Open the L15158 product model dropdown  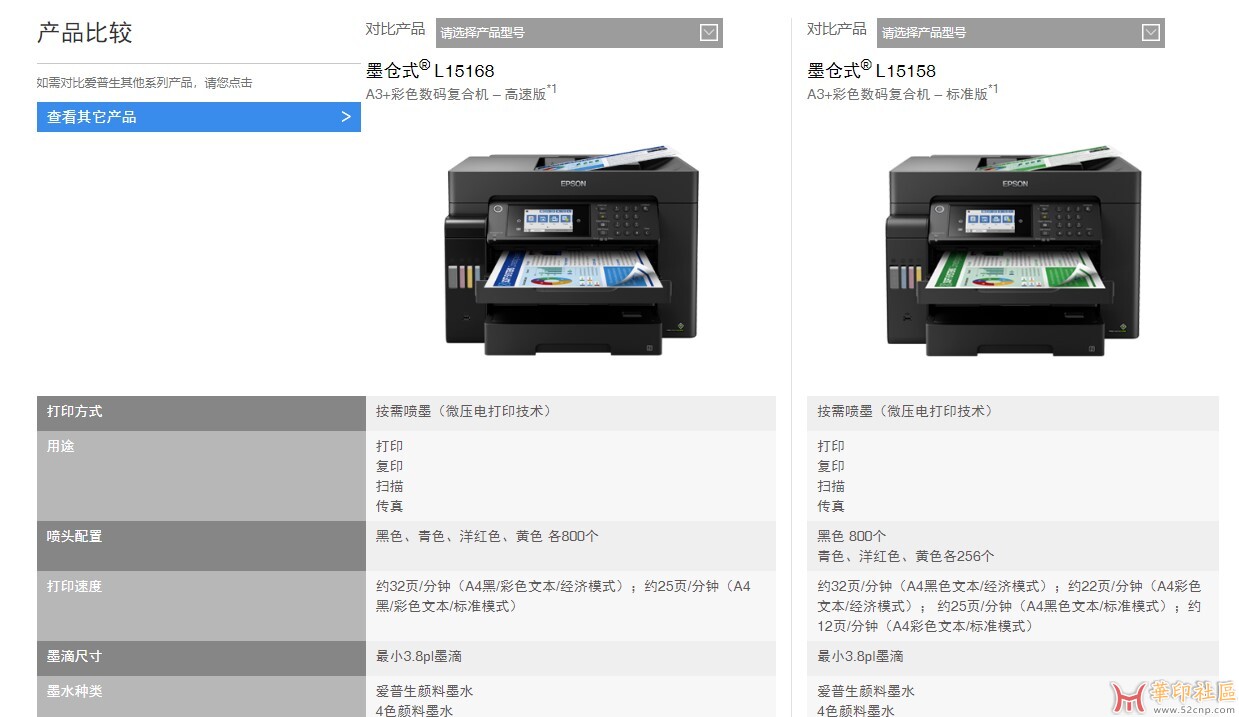(x=1021, y=33)
